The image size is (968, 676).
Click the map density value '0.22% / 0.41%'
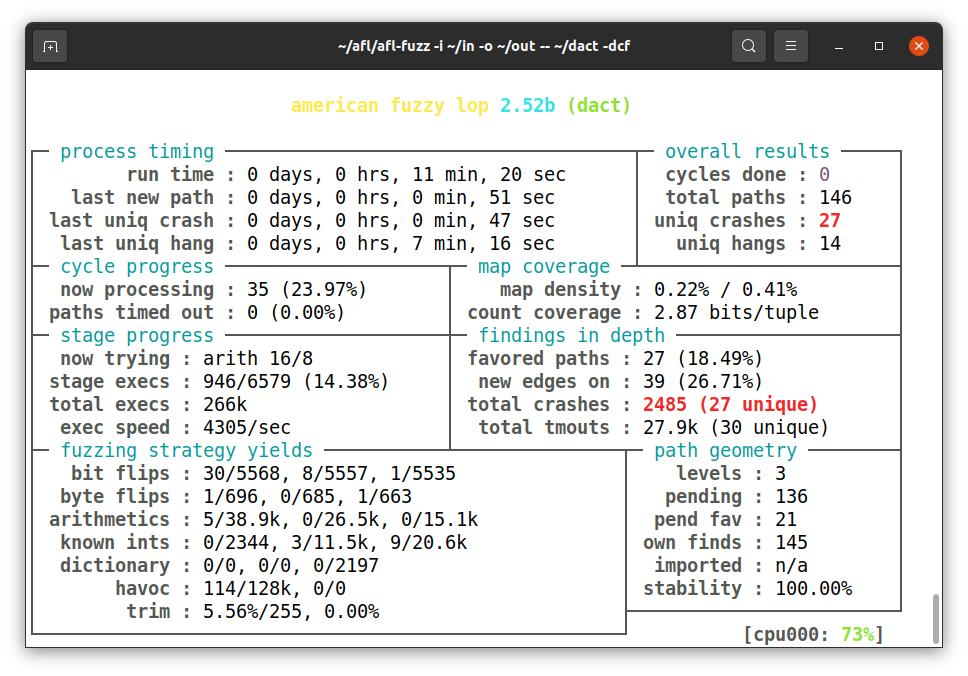point(725,290)
